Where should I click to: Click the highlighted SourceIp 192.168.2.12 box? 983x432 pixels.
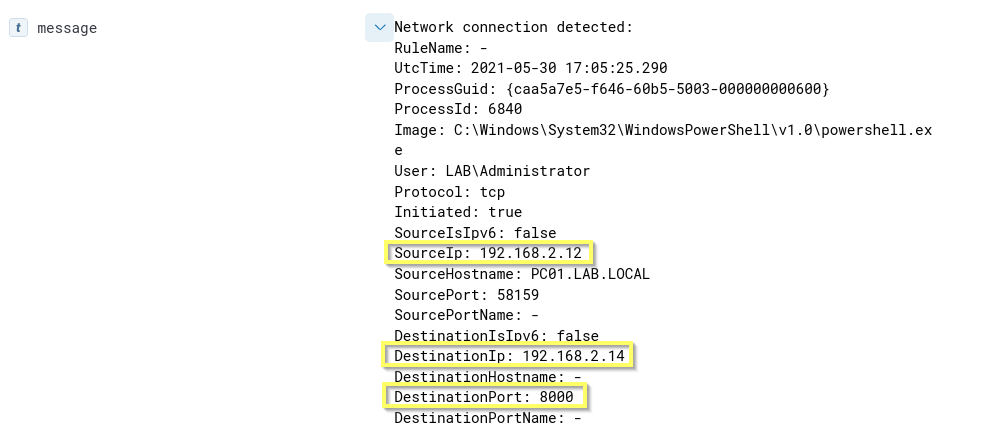coord(488,253)
